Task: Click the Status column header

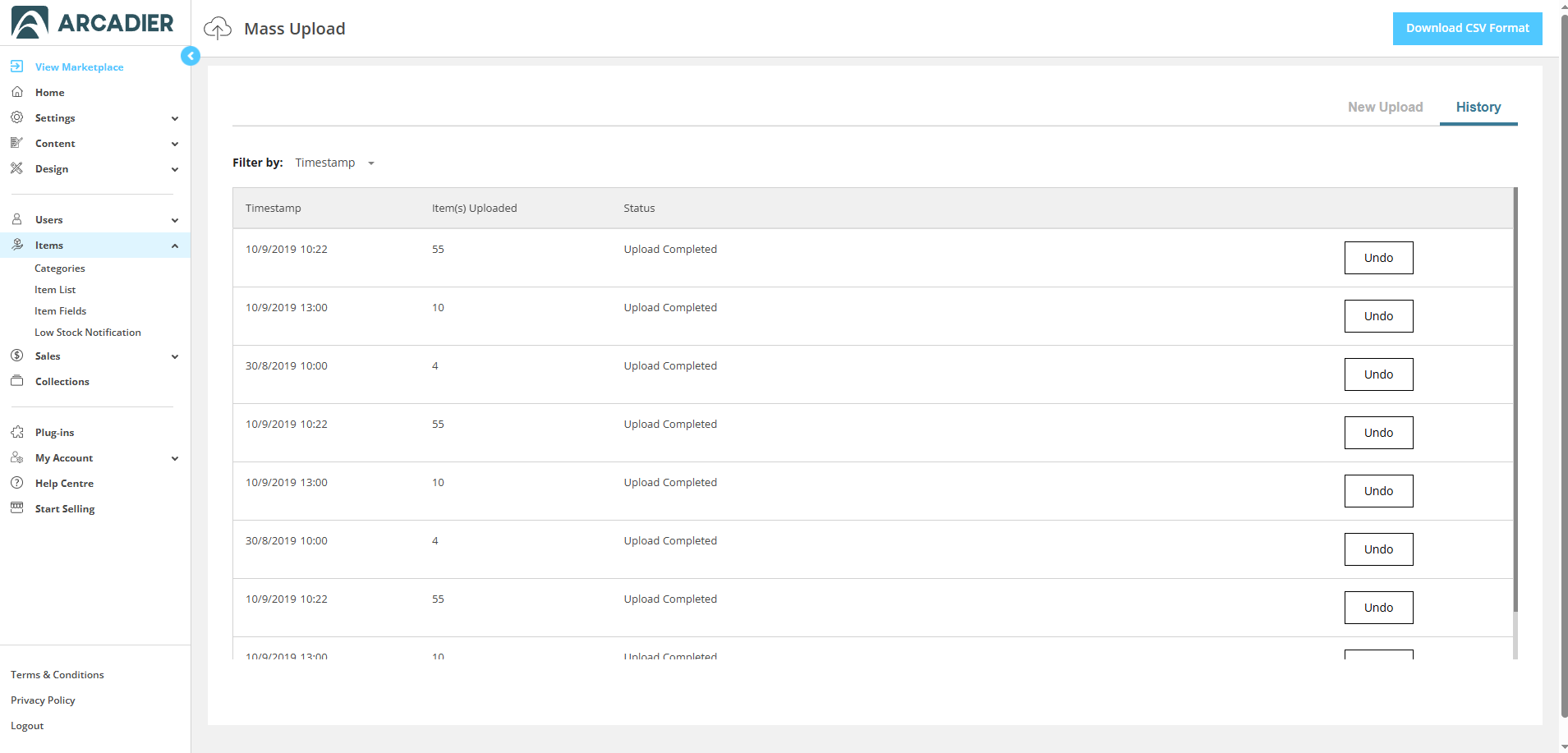Action: coord(639,209)
